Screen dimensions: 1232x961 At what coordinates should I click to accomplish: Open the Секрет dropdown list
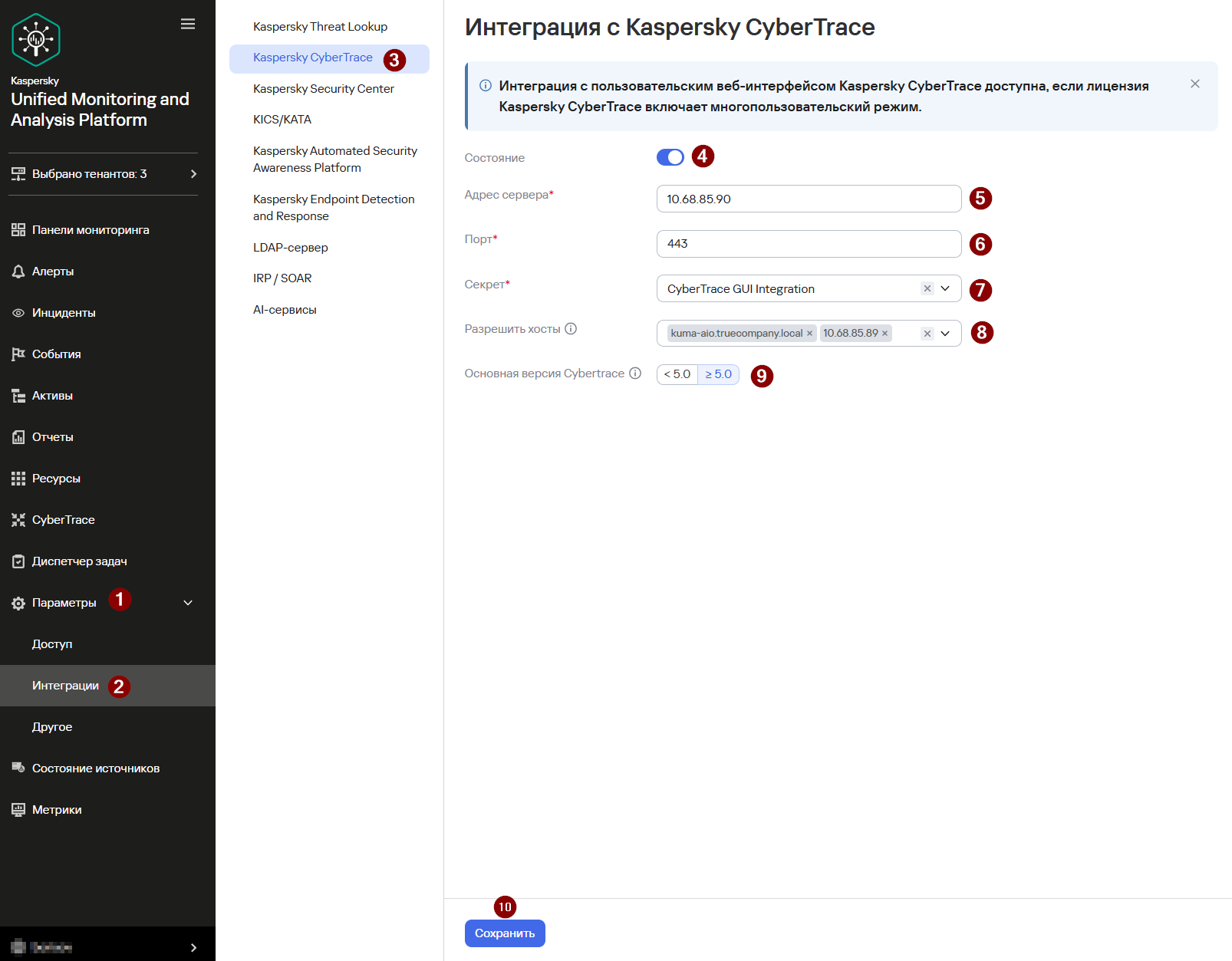tap(945, 289)
